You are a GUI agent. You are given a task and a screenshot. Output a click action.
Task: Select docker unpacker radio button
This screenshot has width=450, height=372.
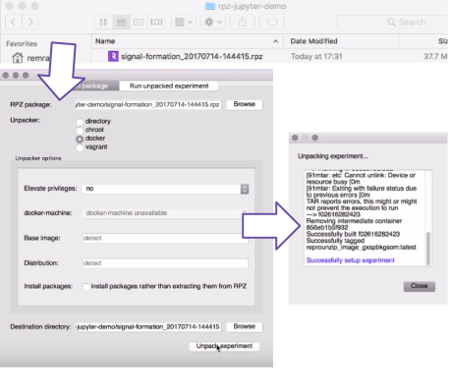click(x=80, y=139)
